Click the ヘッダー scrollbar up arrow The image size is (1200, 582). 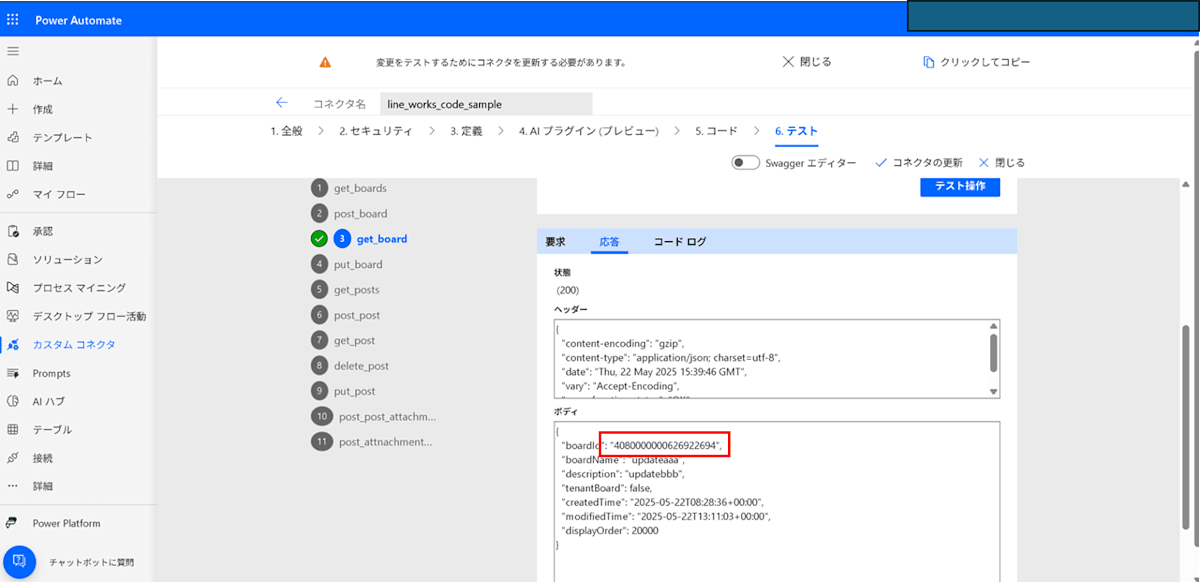pyautogui.click(x=994, y=326)
